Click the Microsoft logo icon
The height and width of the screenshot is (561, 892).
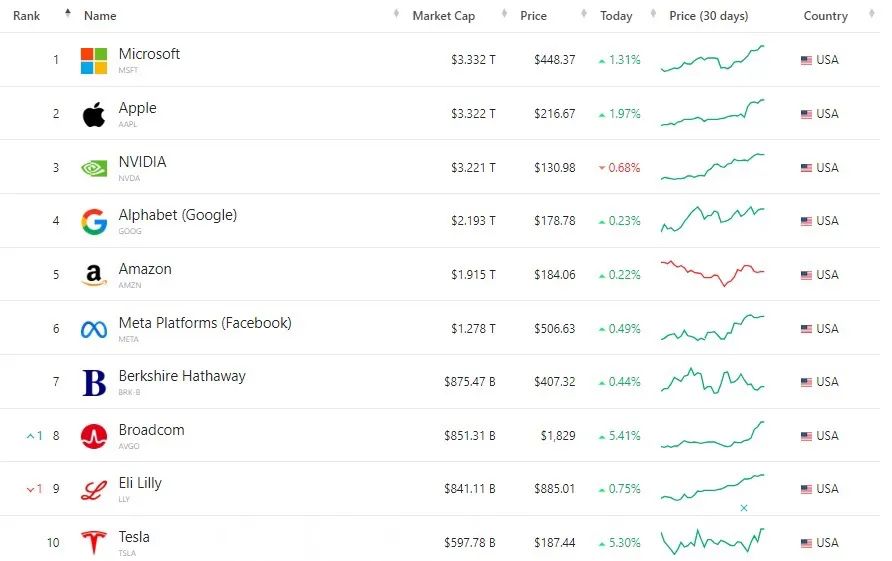[x=94, y=60]
